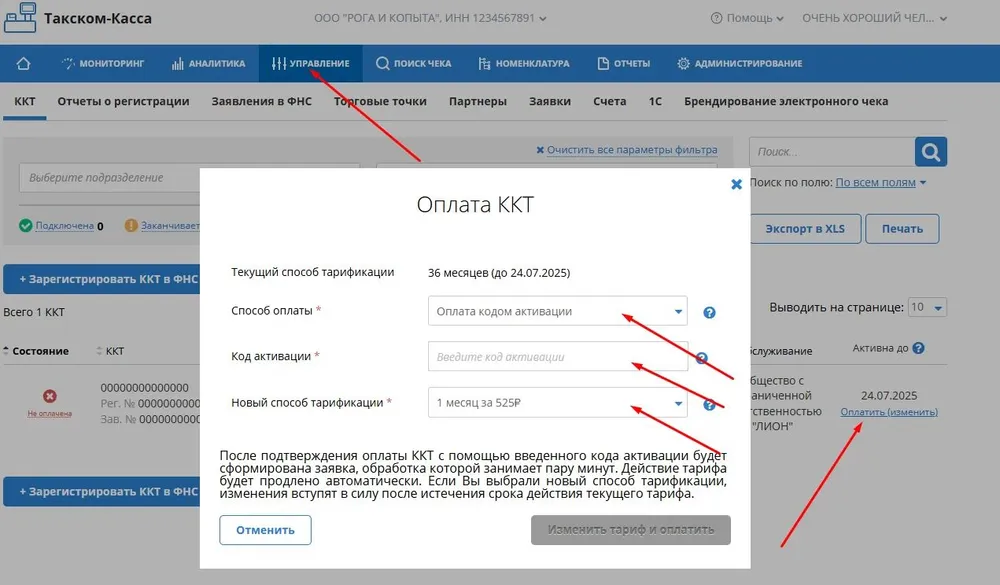Screen dimensions: 1000x585
Task: Focus the Код активации input field
Action: coord(557,357)
